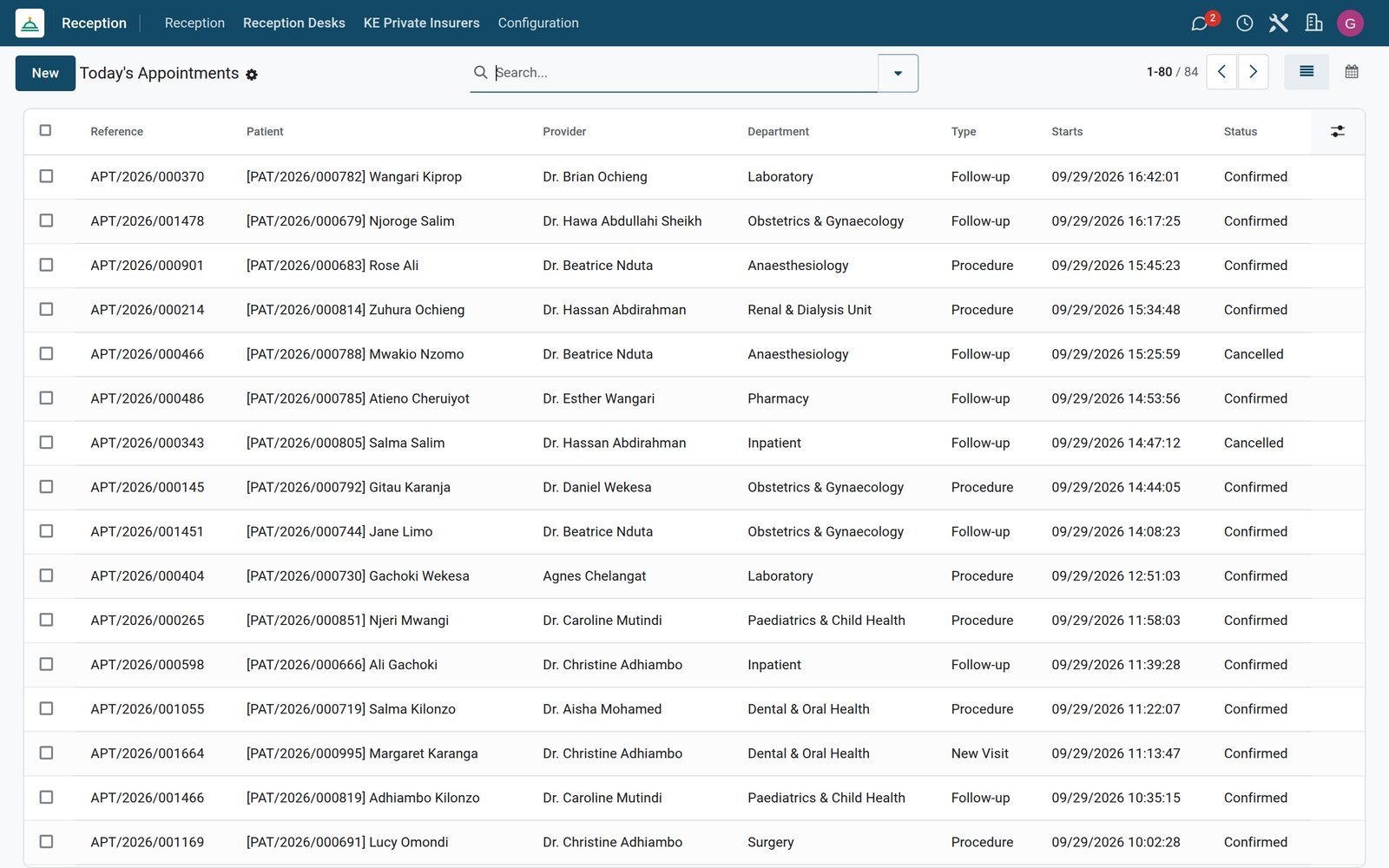Open the Reception Desks menu
Screen dimensions: 1389x868
293,23
